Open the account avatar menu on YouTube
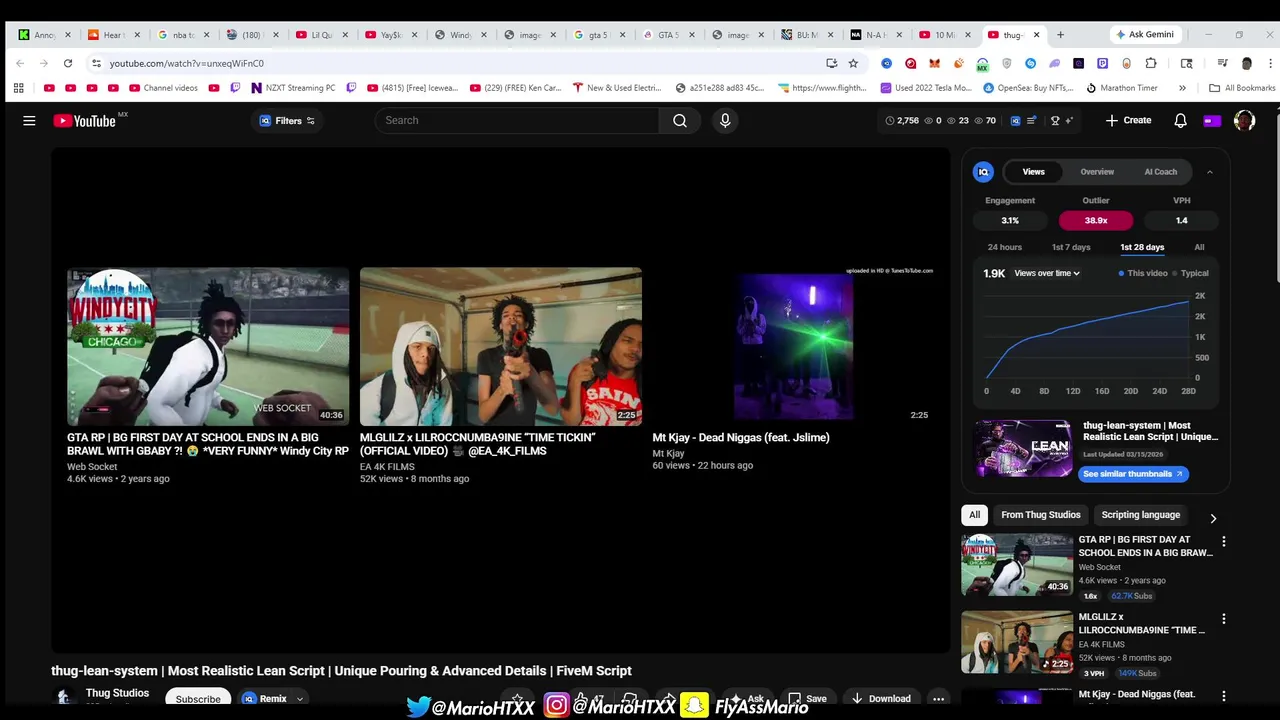This screenshot has width=1280, height=720. coord(1244,121)
